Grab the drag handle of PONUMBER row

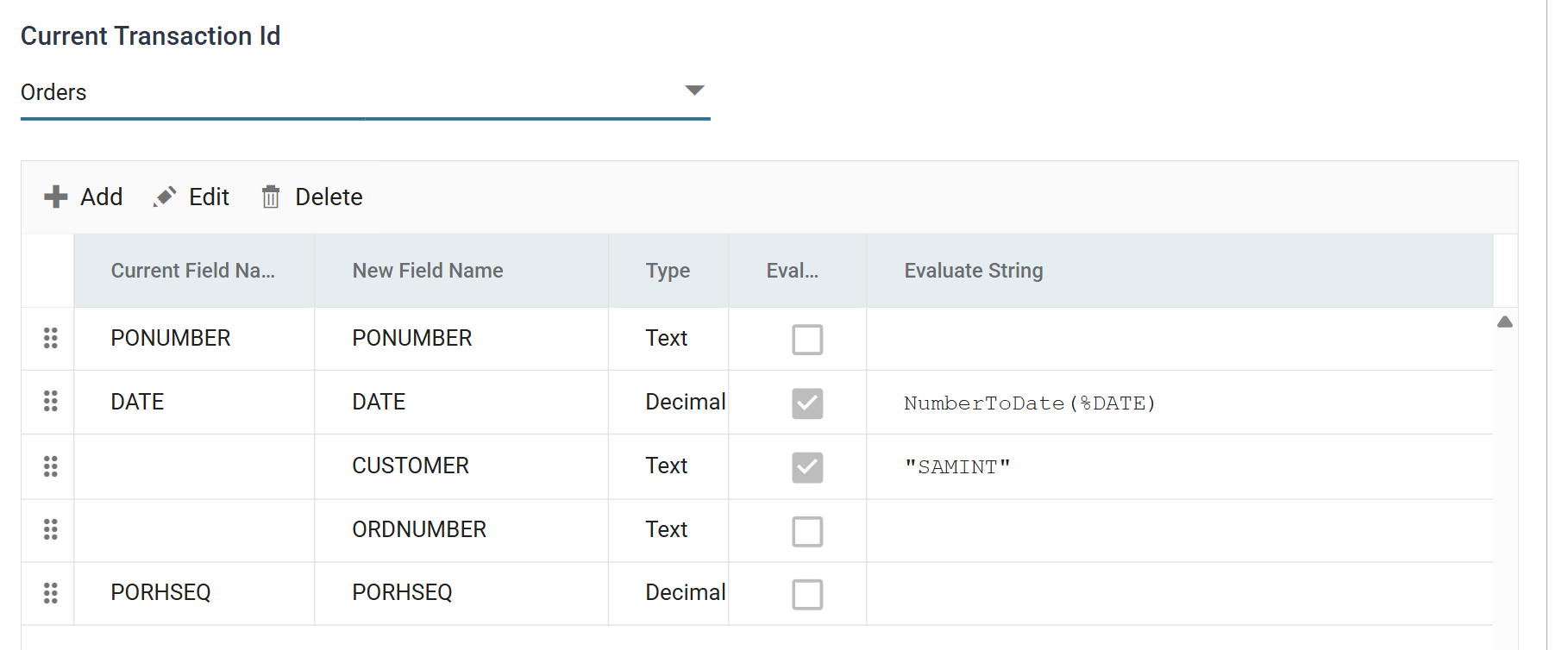[51, 338]
